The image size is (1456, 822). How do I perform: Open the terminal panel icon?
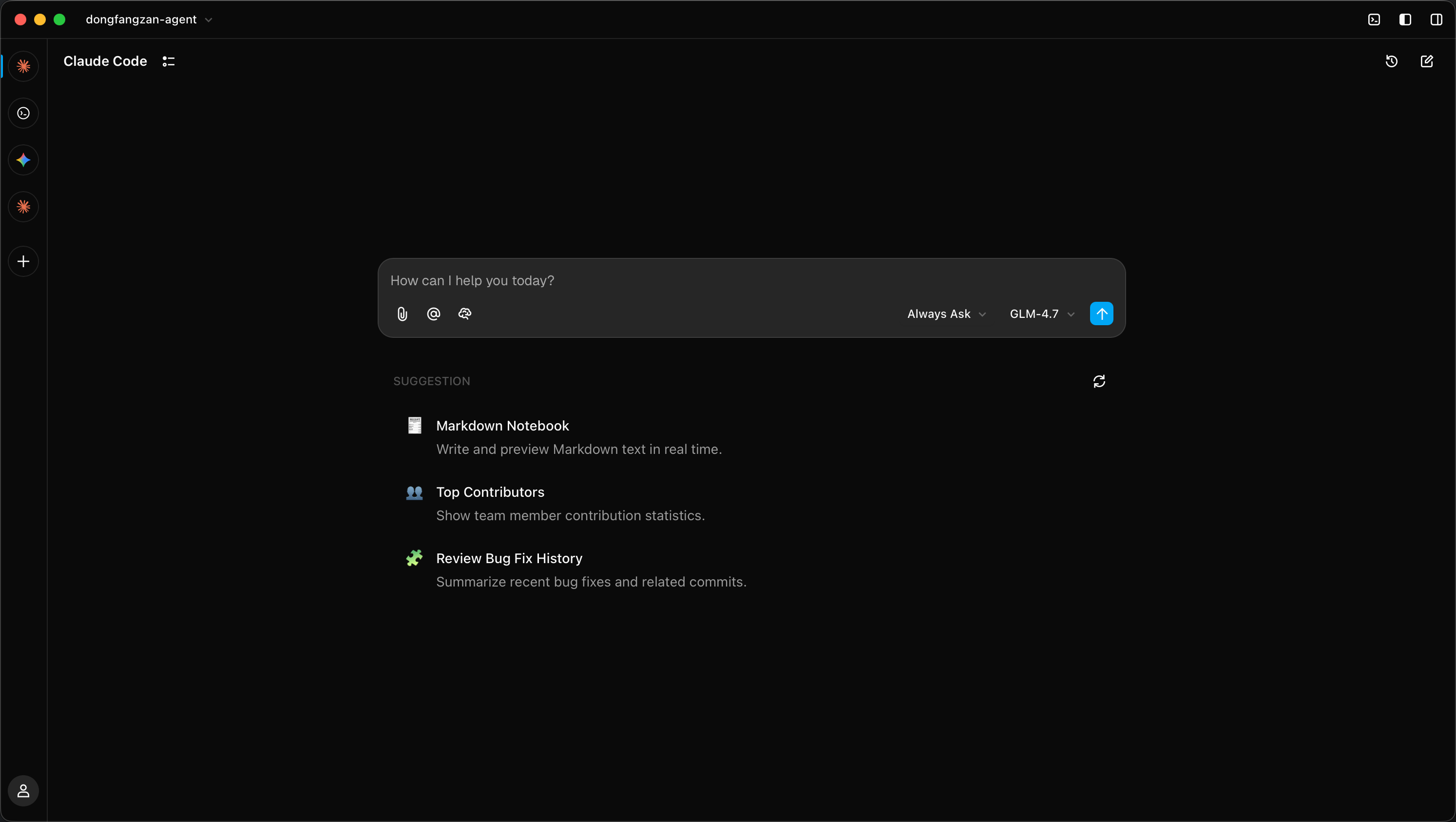(x=1374, y=20)
